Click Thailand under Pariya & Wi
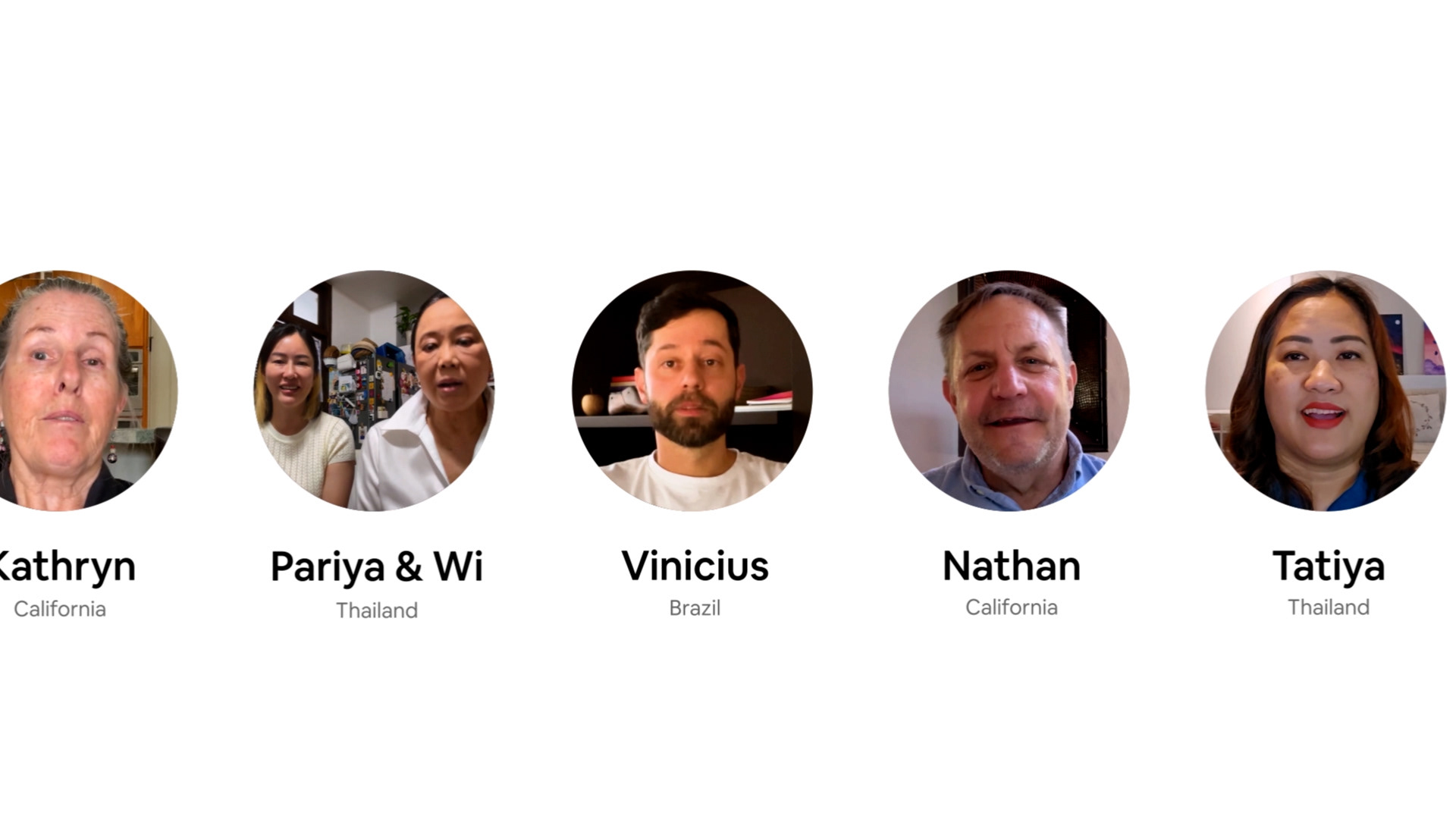1456x819 pixels. [x=377, y=610]
